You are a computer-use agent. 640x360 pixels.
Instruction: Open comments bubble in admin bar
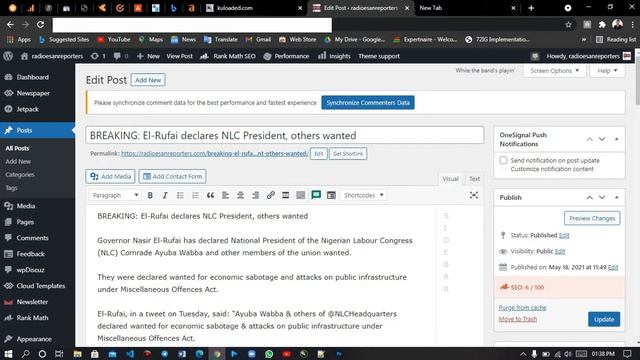pos(120,56)
